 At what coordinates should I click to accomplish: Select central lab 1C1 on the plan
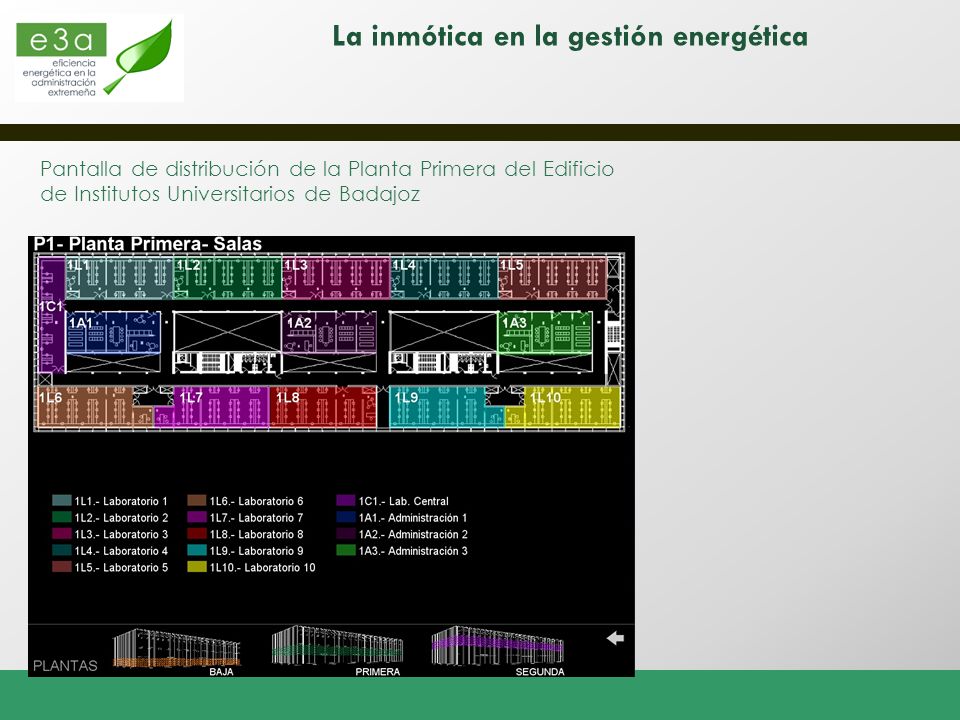(x=52, y=315)
